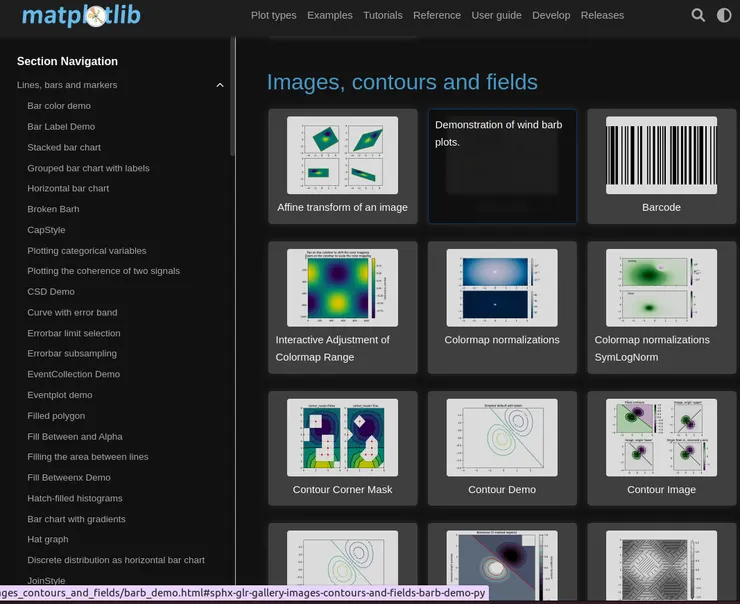740x604 pixels.
Task: Open Grouped bar chart with labels
Action: coord(88,168)
